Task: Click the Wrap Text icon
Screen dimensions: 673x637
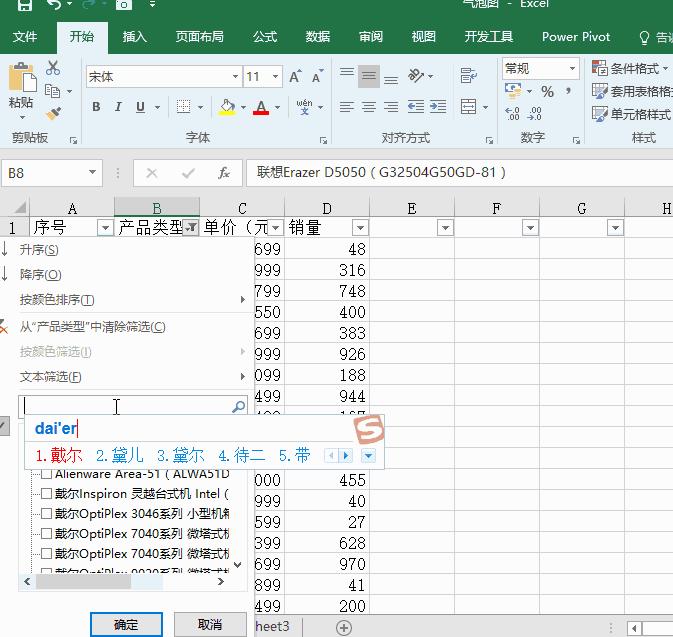Action: tap(468, 76)
